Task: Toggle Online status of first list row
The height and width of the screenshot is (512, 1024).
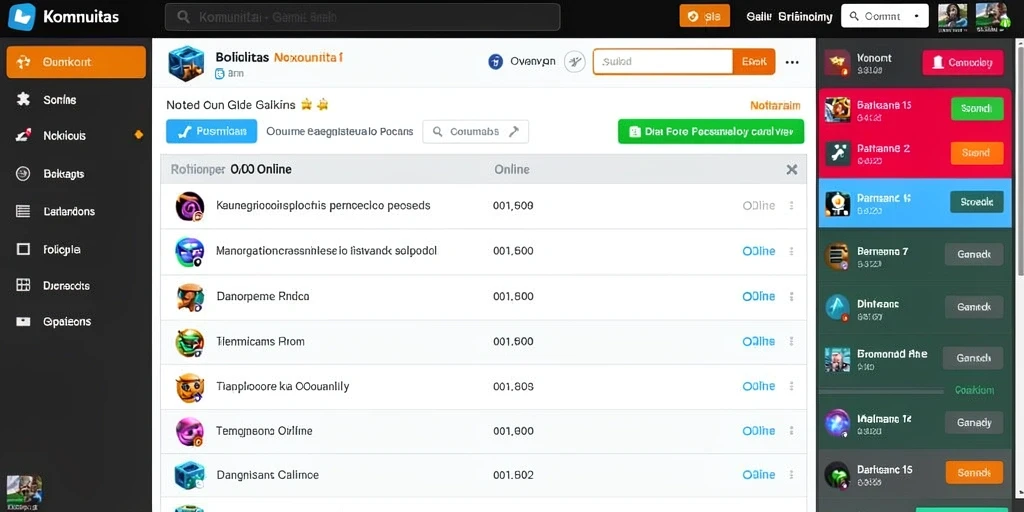Action: click(x=759, y=206)
